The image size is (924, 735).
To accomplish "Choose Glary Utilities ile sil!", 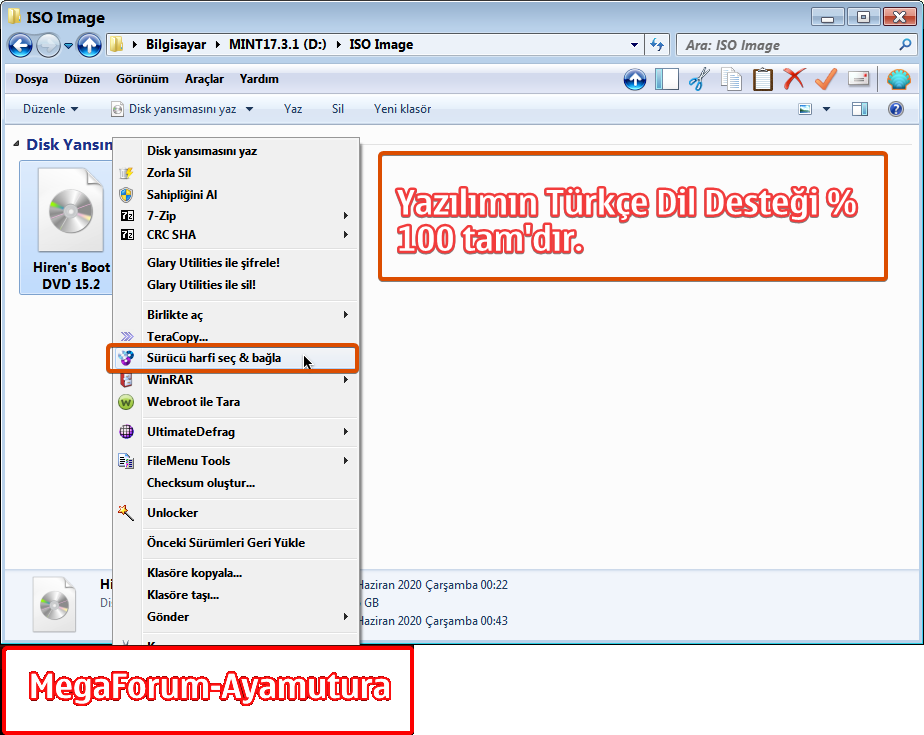I will coord(236,285).
